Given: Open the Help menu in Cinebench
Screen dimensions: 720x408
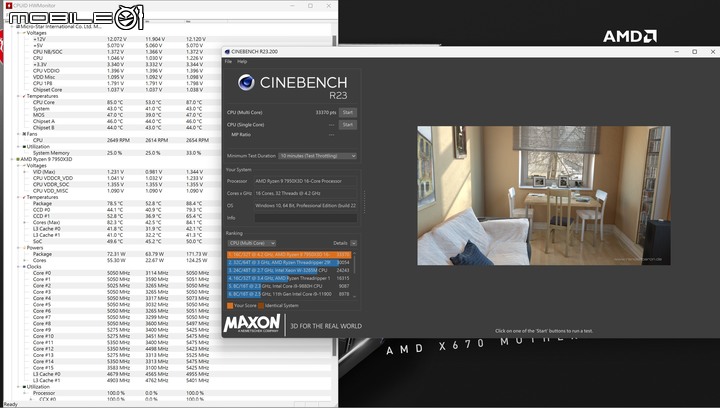Looking at the screenshot, I should (242, 61).
